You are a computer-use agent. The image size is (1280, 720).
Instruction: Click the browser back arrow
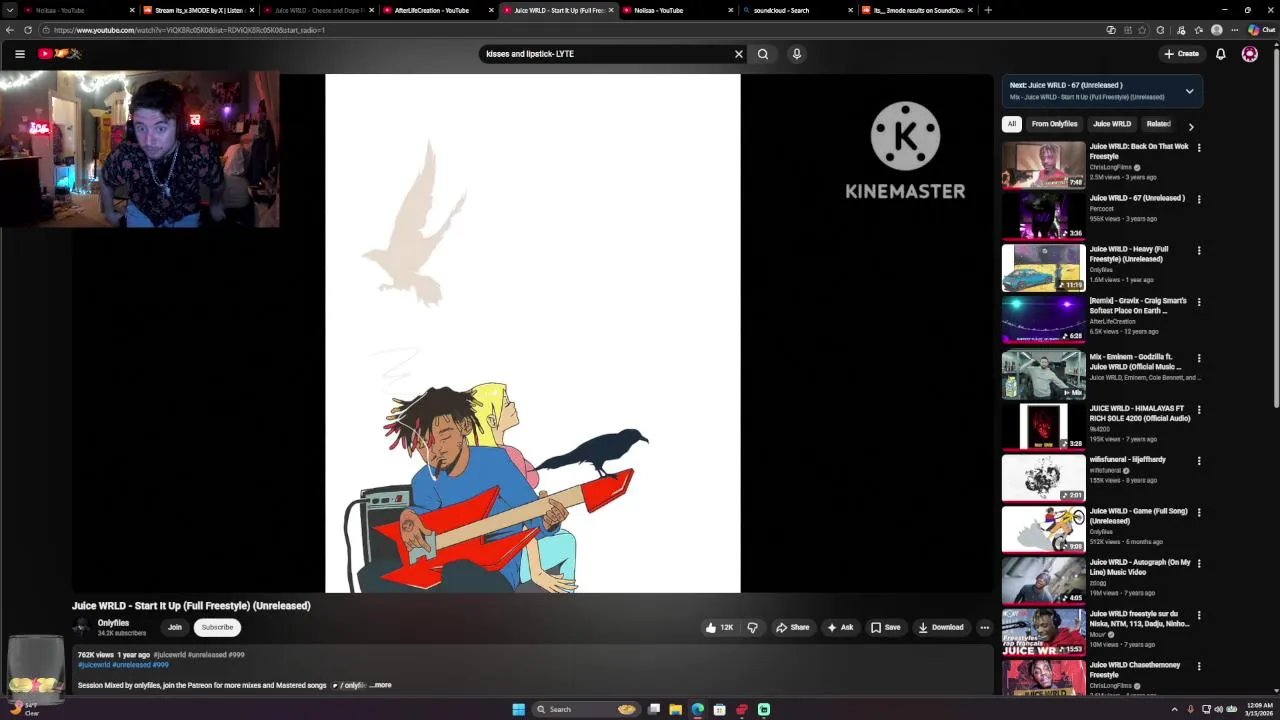point(10,30)
